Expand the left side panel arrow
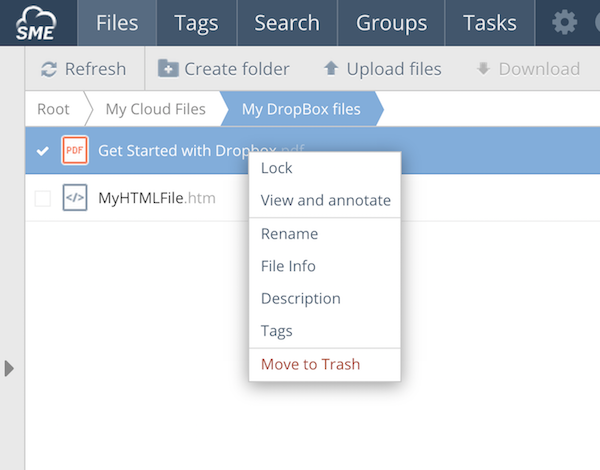600x470 pixels. tap(10, 368)
